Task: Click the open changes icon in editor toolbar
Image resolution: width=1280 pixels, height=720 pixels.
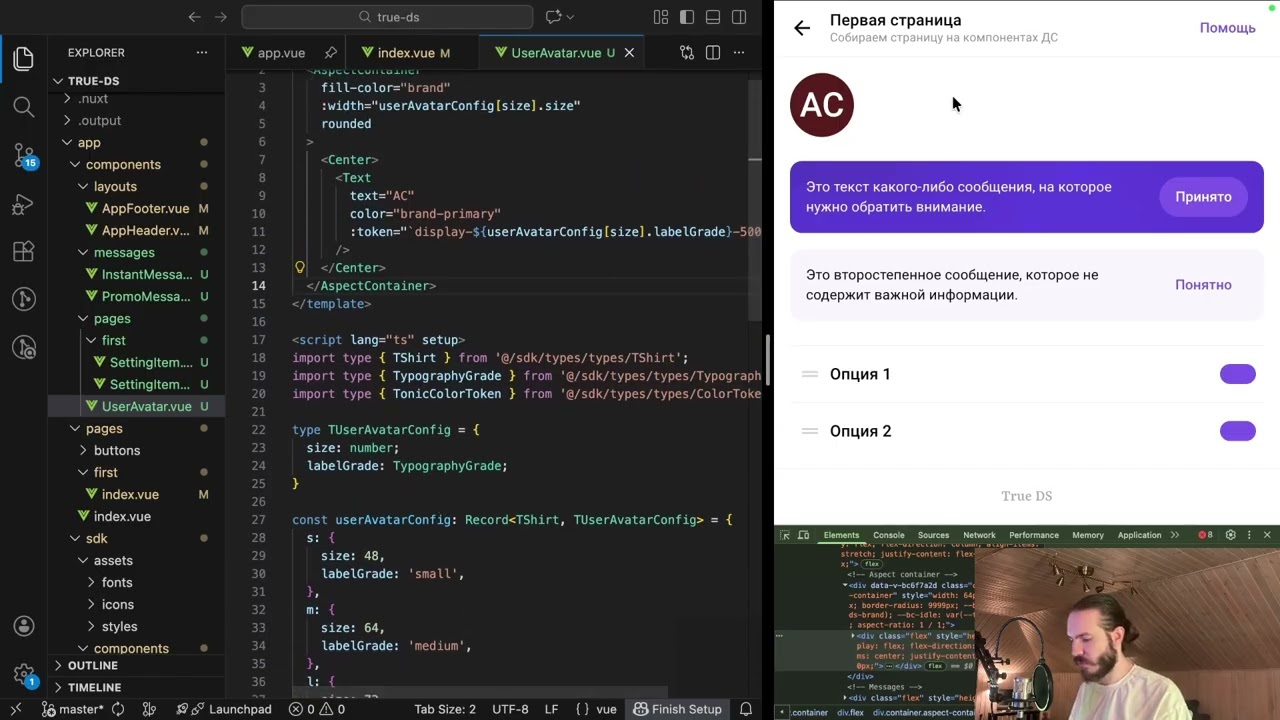Action: tap(687, 52)
